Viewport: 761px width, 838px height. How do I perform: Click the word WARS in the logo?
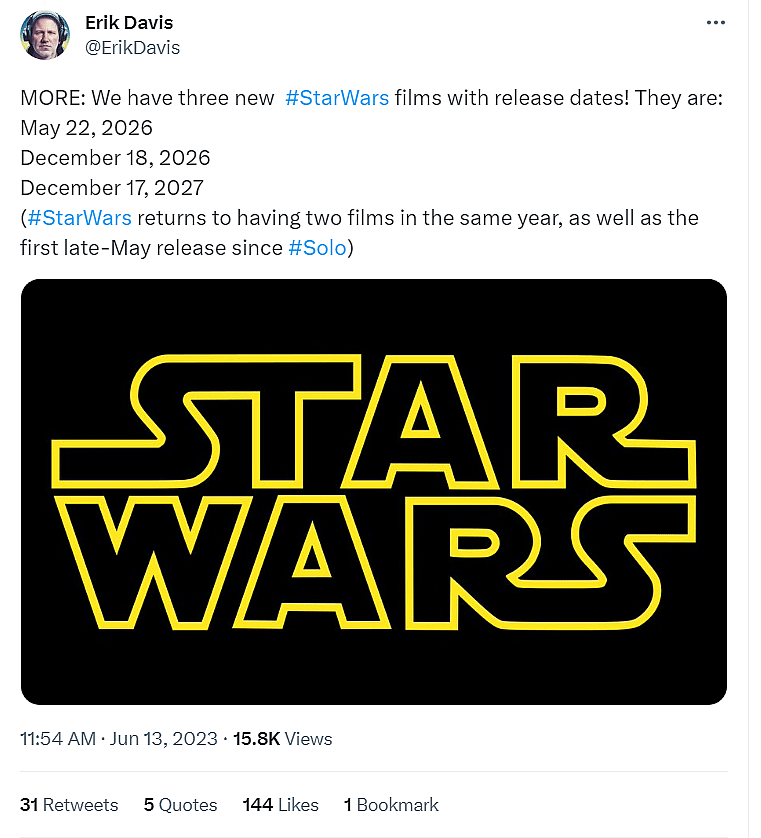coord(375,562)
